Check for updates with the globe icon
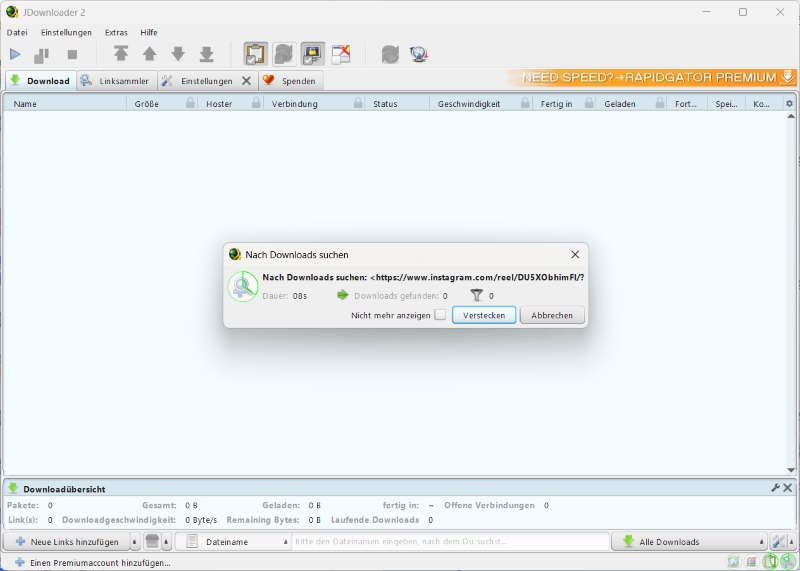This screenshot has height=571, width=800. point(418,54)
